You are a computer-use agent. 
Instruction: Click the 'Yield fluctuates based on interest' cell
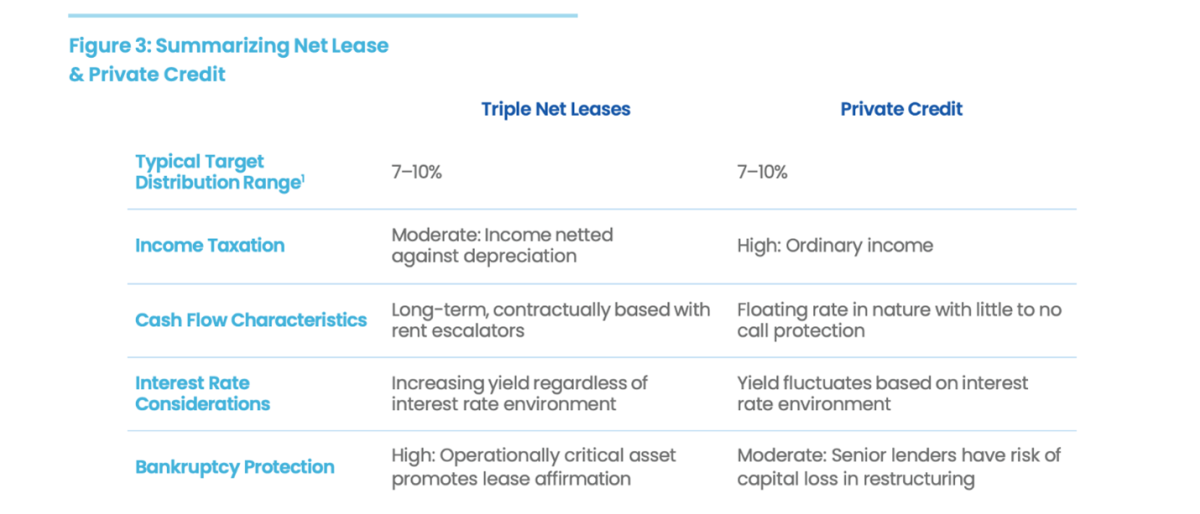click(883, 393)
